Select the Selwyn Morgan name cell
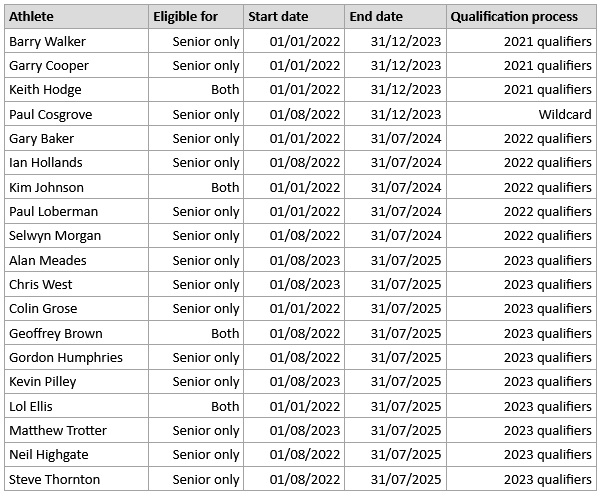Image resolution: width=600 pixels, height=496 pixels. [77, 236]
